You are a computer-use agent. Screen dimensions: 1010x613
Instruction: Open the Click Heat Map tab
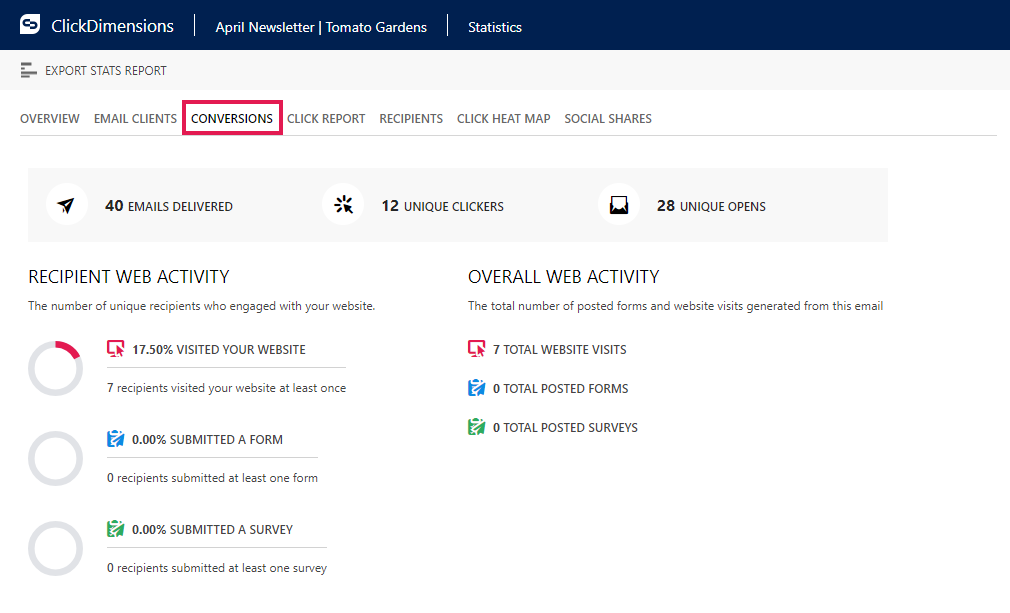[504, 118]
